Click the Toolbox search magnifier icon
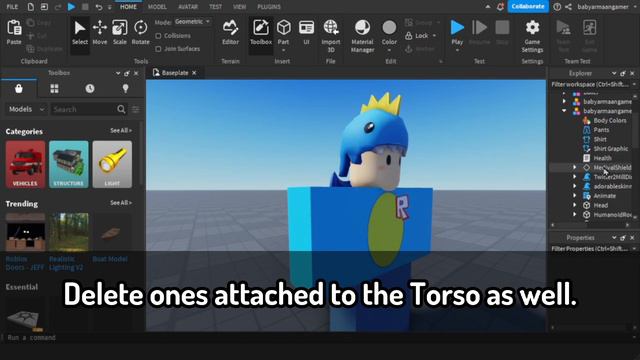 tap(121, 109)
